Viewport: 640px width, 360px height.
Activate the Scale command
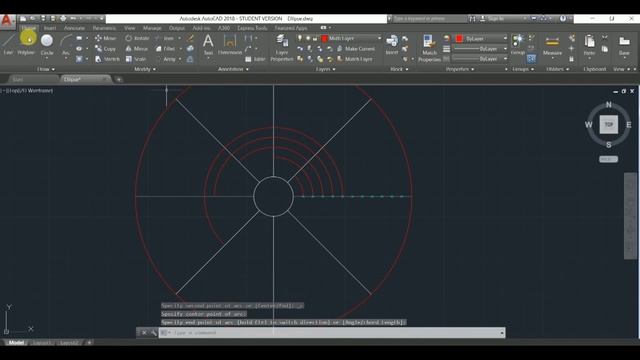click(x=136, y=59)
